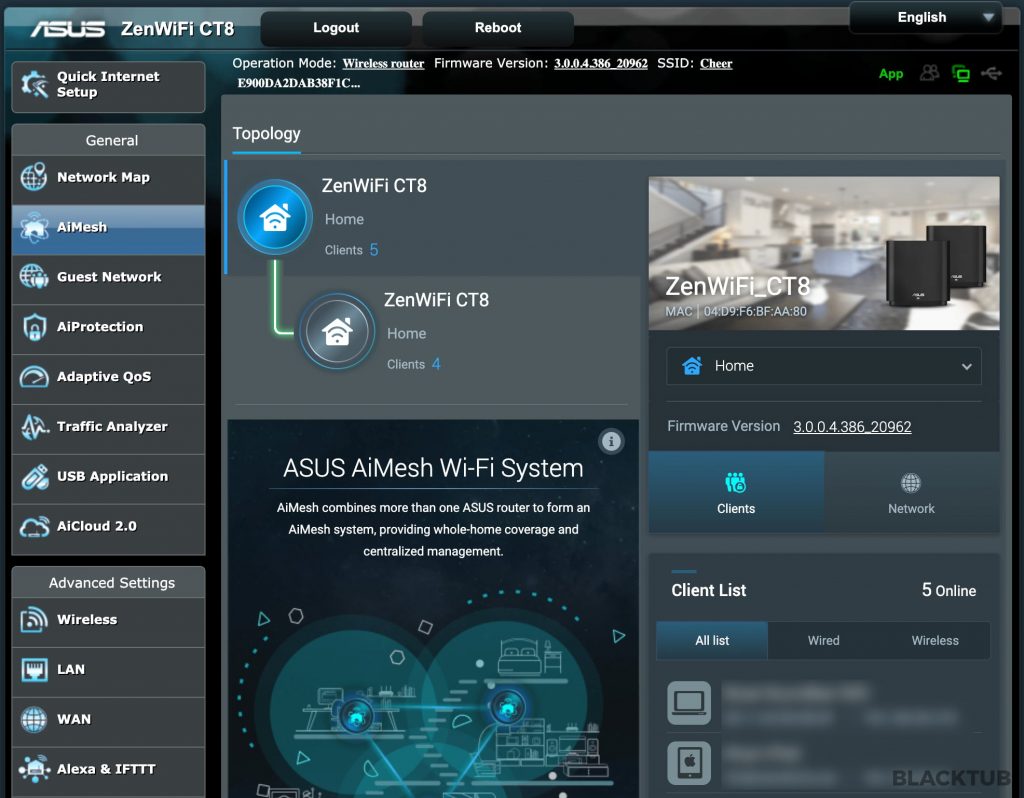1024x798 pixels.
Task: Click the AiProtection shield icon
Action: coord(34,327)
